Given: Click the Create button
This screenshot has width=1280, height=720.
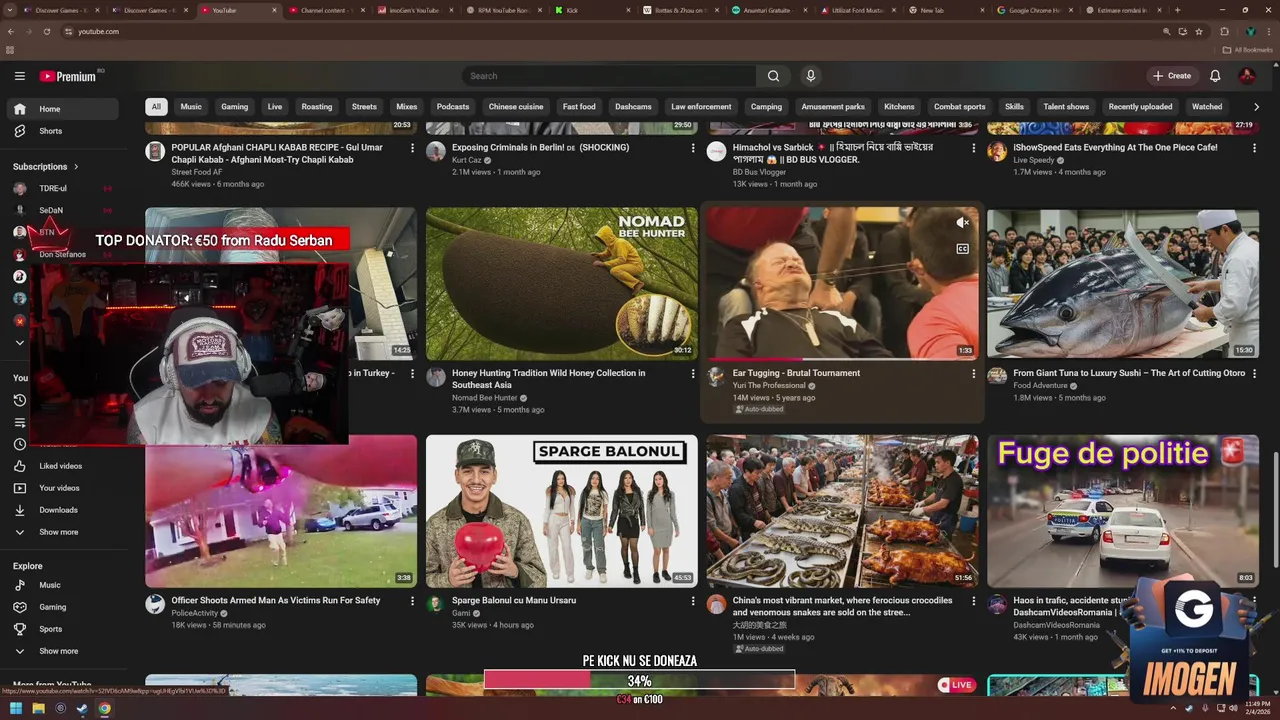Looking at the screenshot, I should 1172,76.
